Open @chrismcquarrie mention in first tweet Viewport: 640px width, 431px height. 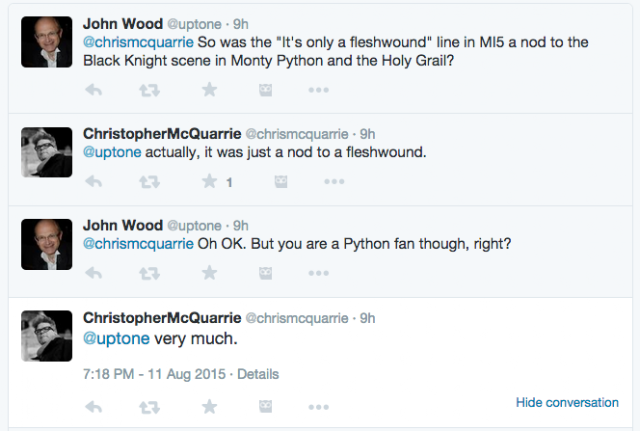pyautogui.click(x=138, y=42)
